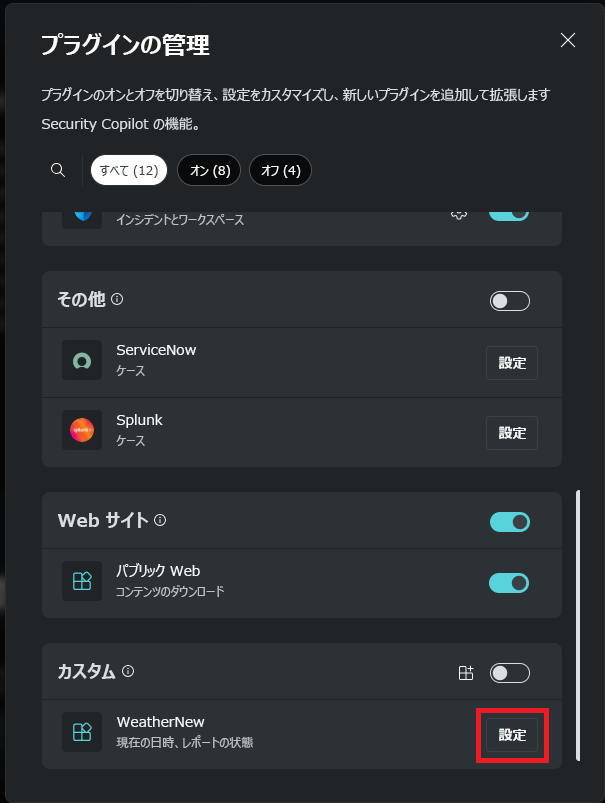Show info for その他 section
Viewport: 605px width, 803px height.
pyautogui.click(x=117, y=299)
